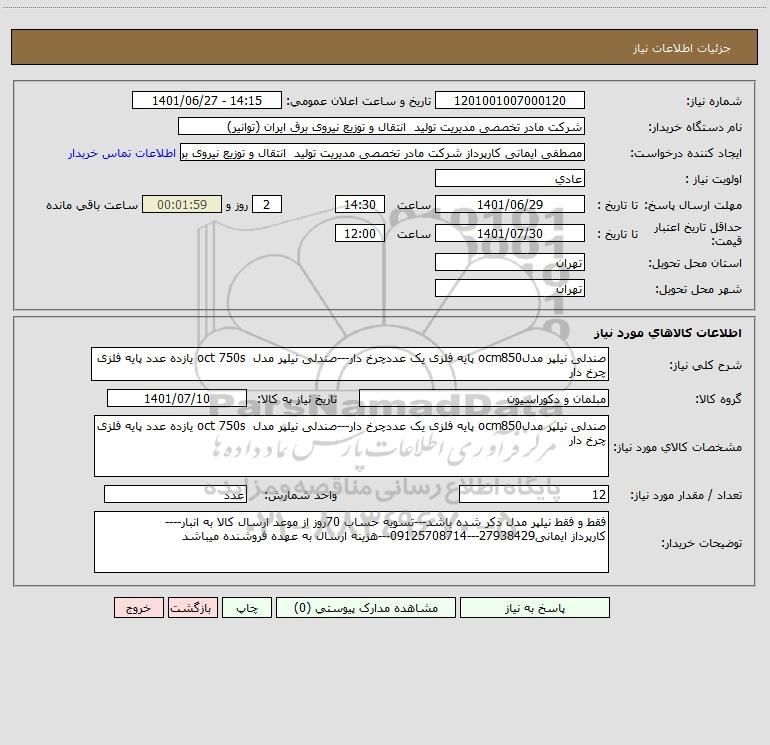The image size is (770, 745).
Task: Click the حداقل تاریخ اعتبار قیمت label
Action: coord(698,234)
